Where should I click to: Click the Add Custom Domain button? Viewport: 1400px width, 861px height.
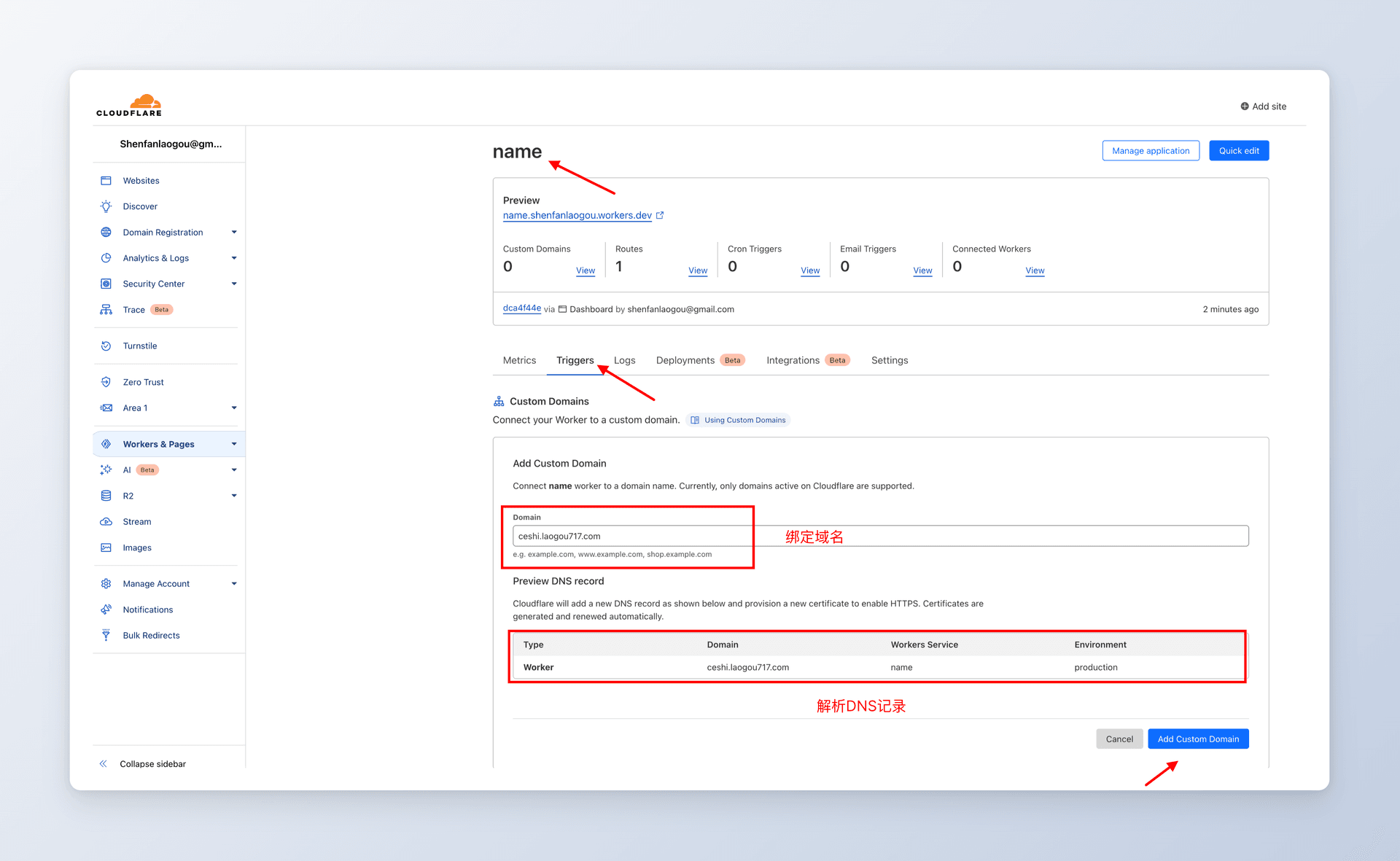pos(1198,739)
